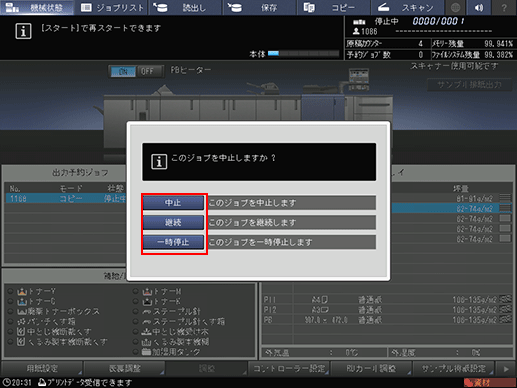Click the globe icon in top bar
The height and width of the screenshot is (388, 517).
coord(455,7)
